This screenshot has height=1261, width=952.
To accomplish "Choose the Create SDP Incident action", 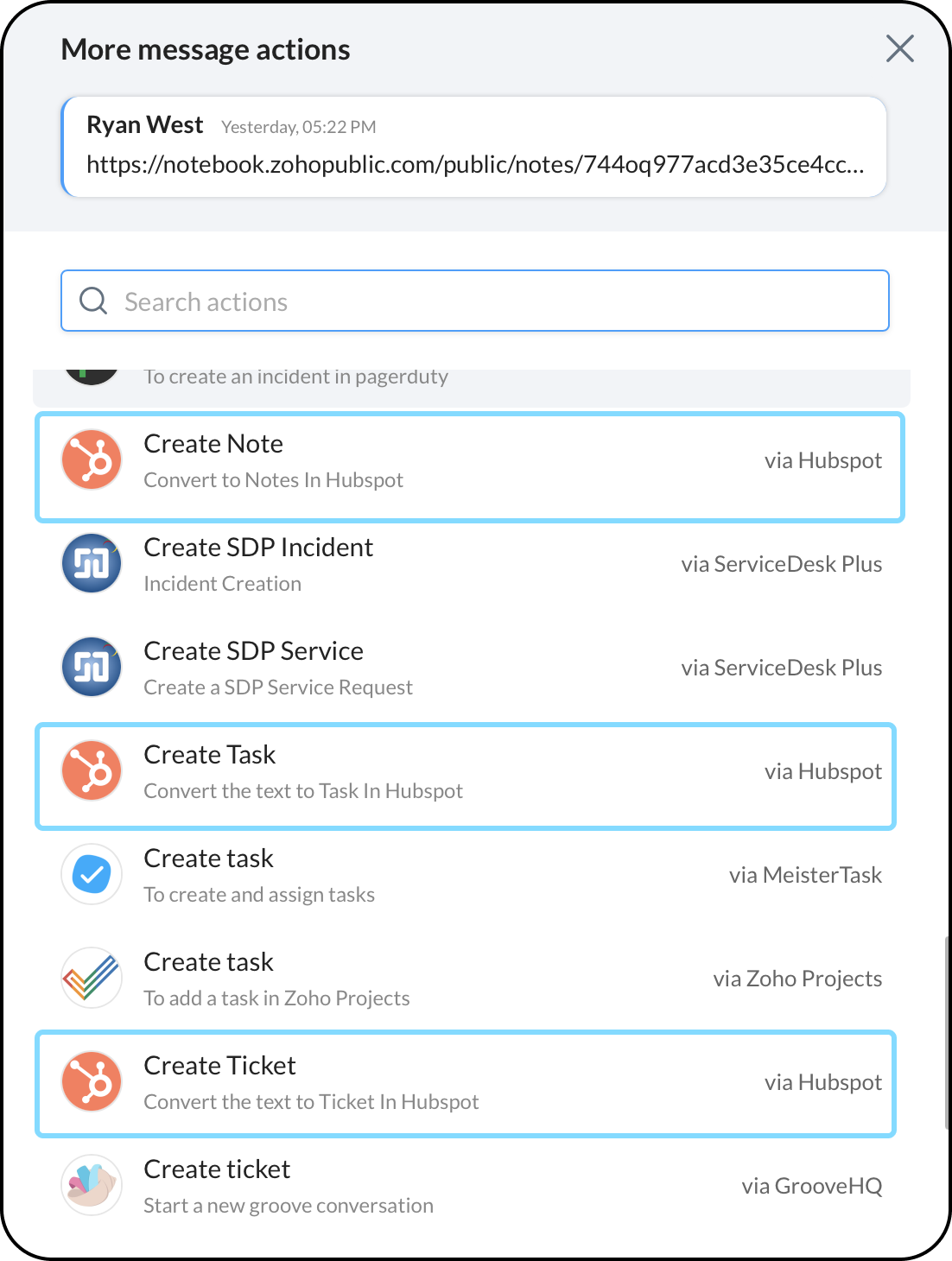I will click(x=466, y=564).
